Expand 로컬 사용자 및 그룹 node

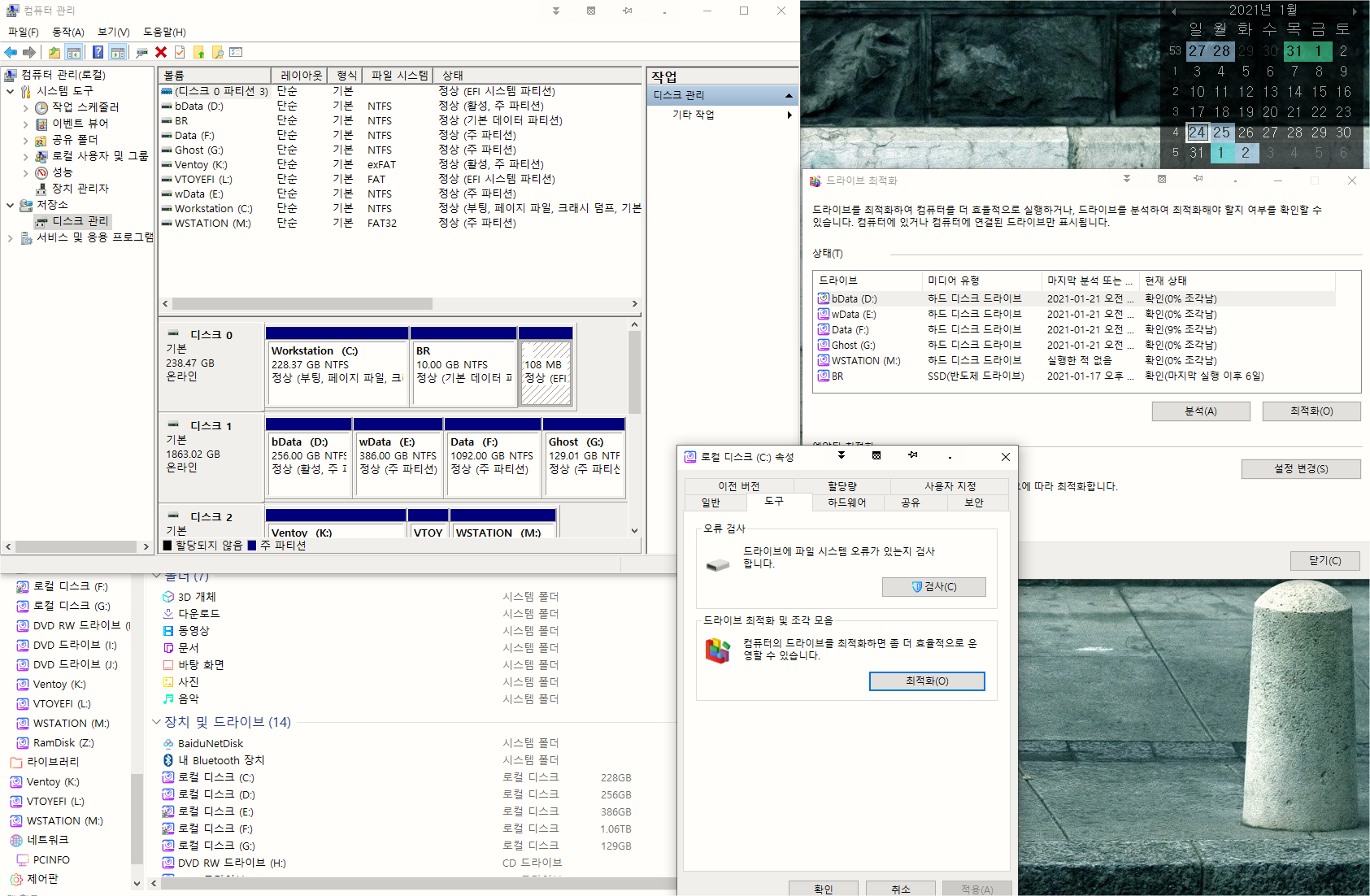pyautogui.click(x=25, y=156)
